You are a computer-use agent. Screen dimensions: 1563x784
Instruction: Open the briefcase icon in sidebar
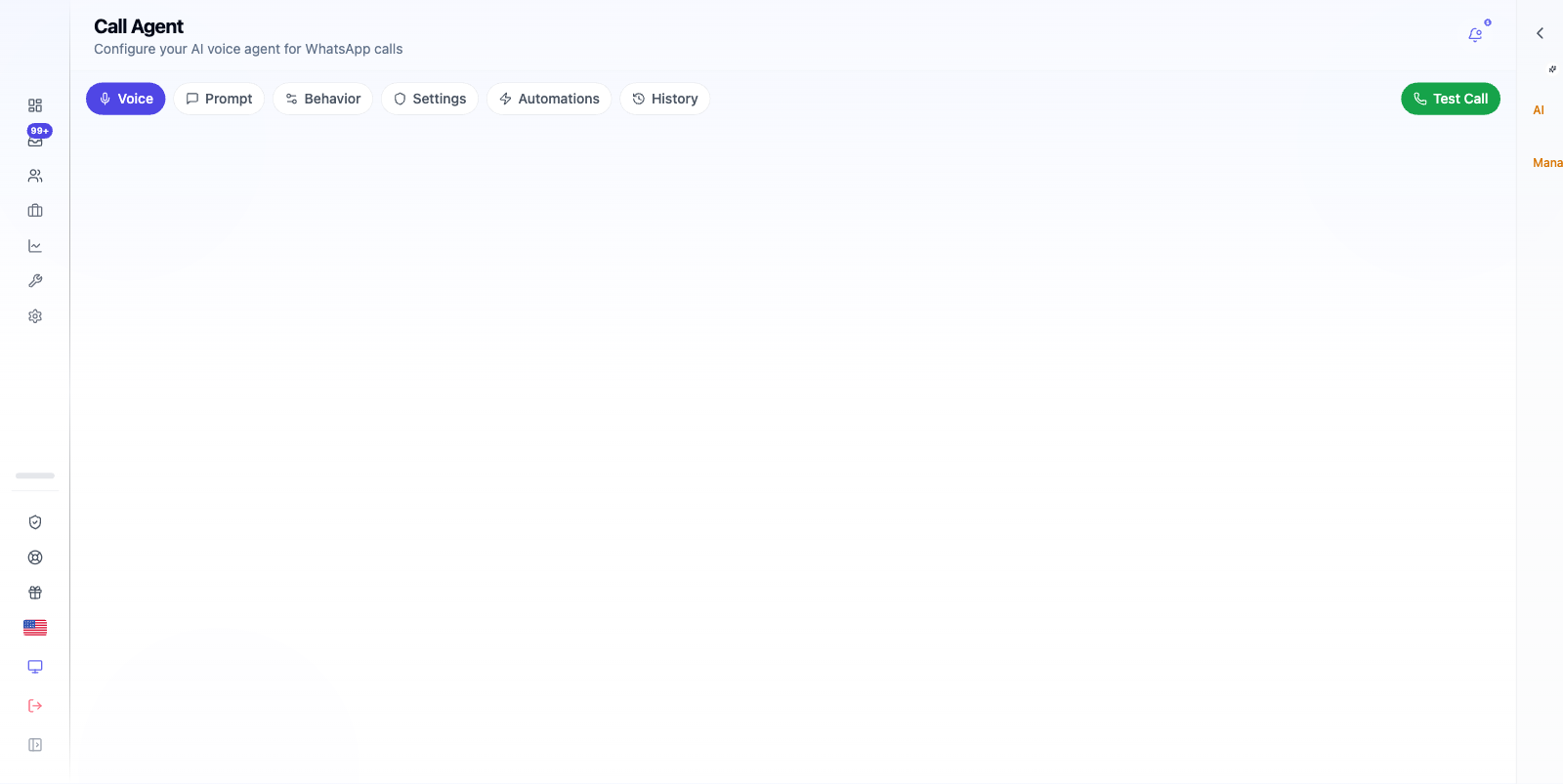(x=35, y=211)
